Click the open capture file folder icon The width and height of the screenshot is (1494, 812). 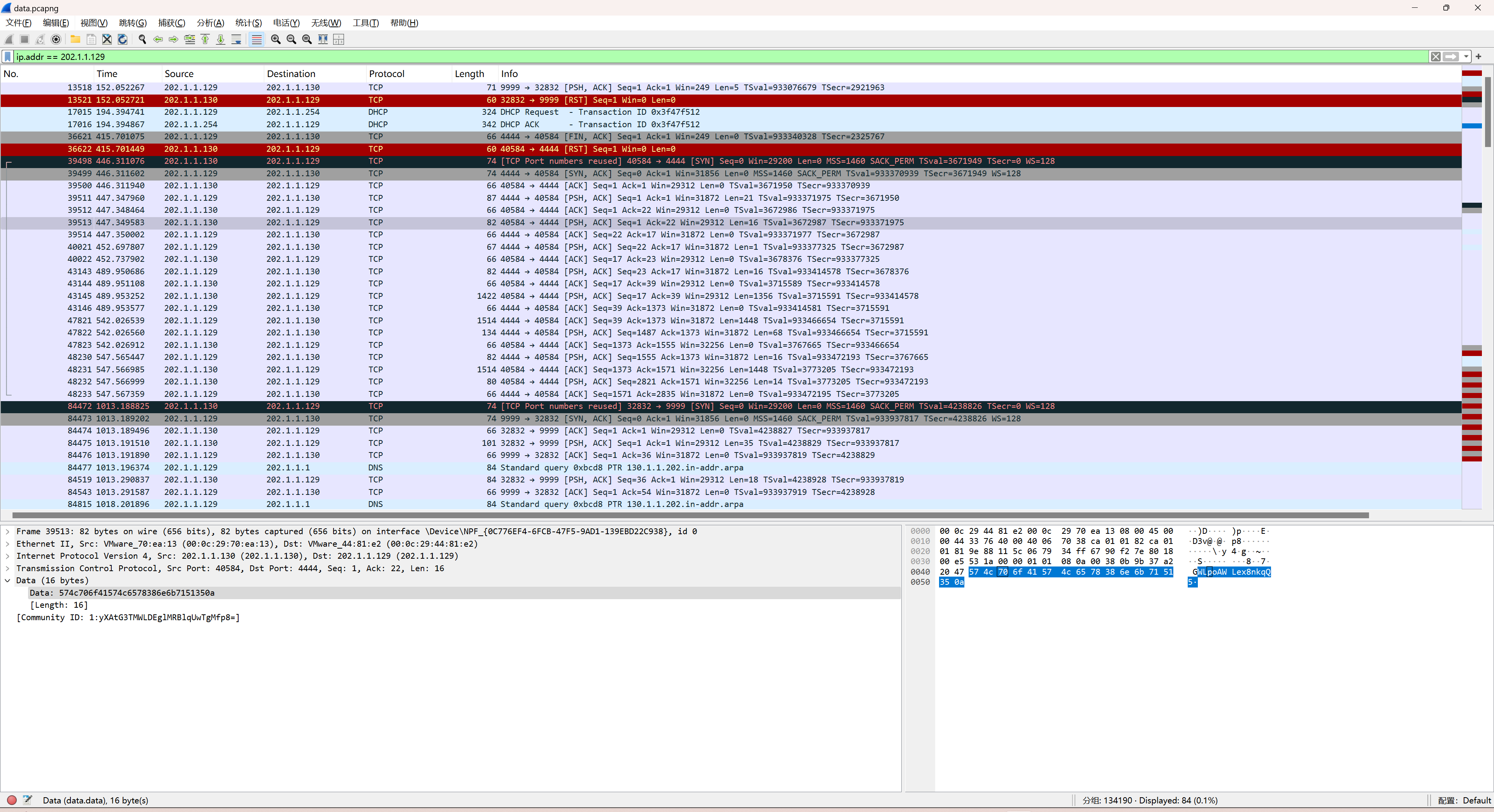click(x=75, y=39)
